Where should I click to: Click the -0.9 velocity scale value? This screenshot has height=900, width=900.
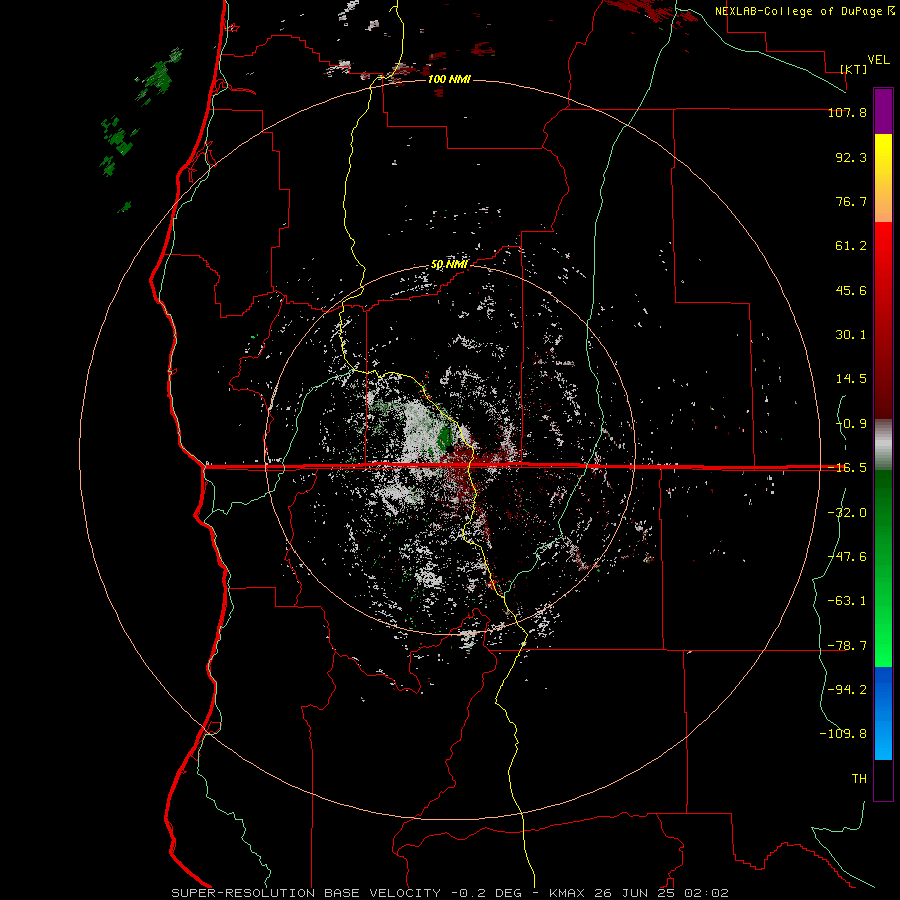coord(851,424)
